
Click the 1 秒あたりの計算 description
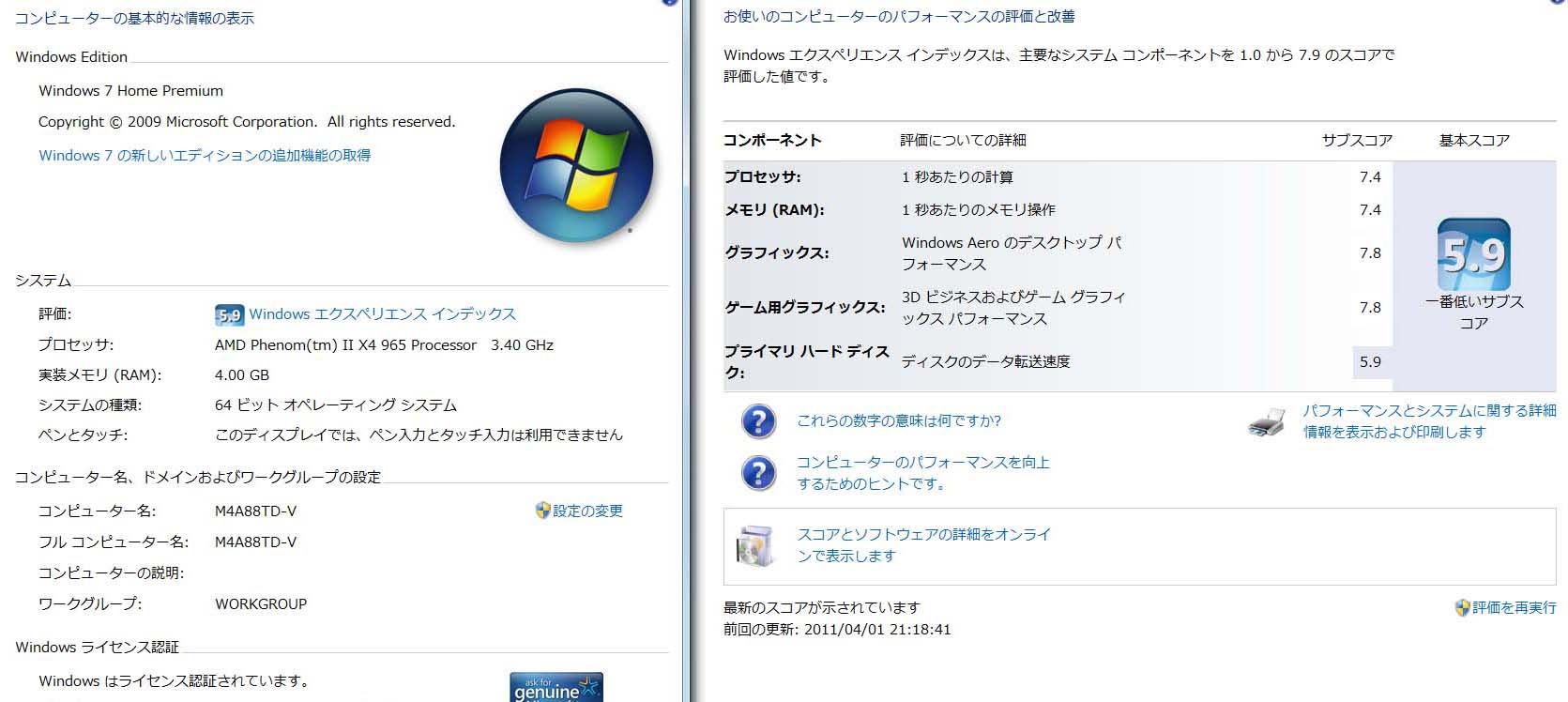coord(957,177)
